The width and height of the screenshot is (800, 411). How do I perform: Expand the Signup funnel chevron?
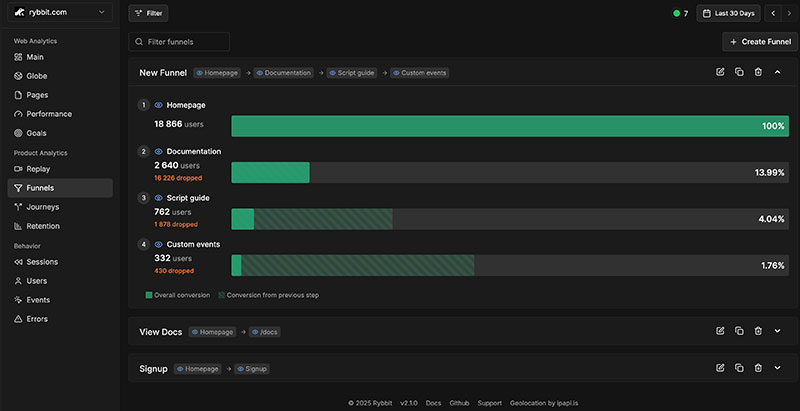point(778,368)
